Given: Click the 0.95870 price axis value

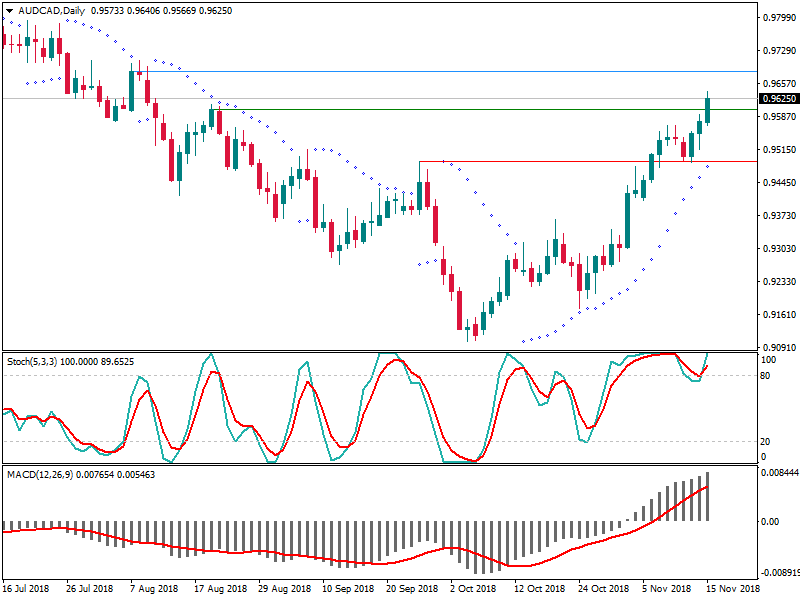Looking at the screenshot, I should coord(780,116).
